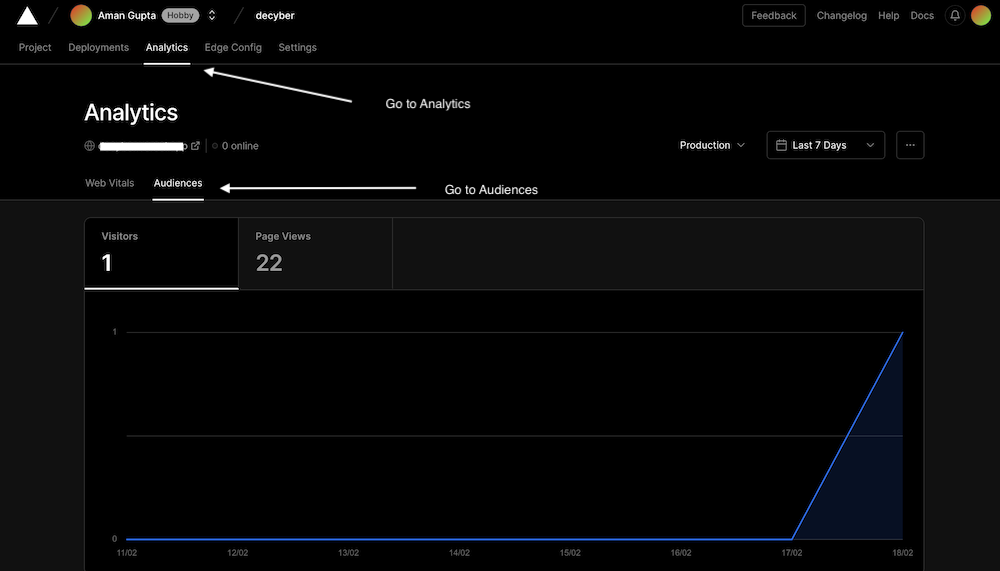Click the Vercel triangle logo
This screenshot has width=1000, height=571.
pos(27,16)
